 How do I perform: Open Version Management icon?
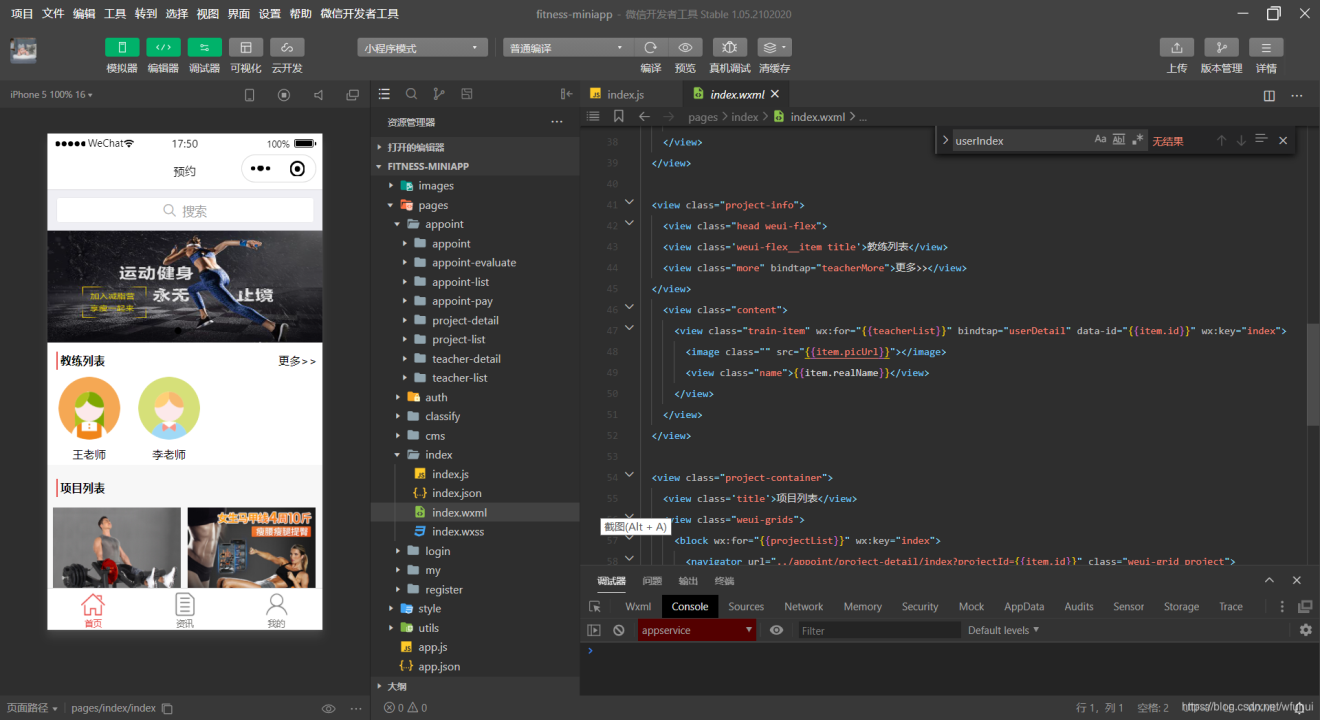click(x=1221, y=48)
